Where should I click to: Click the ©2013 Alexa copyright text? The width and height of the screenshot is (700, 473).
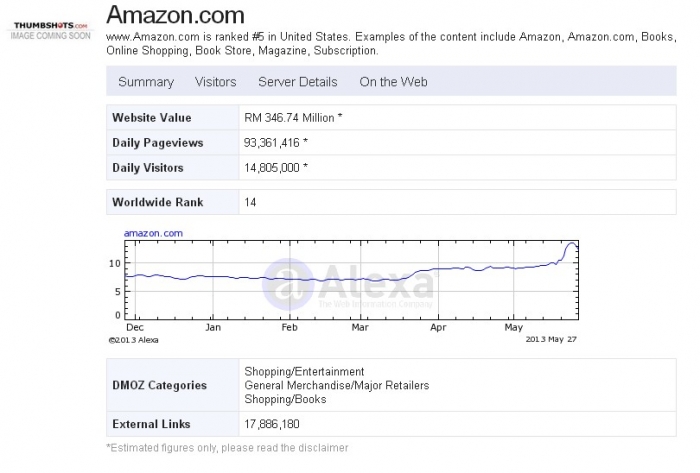point(133,339)
